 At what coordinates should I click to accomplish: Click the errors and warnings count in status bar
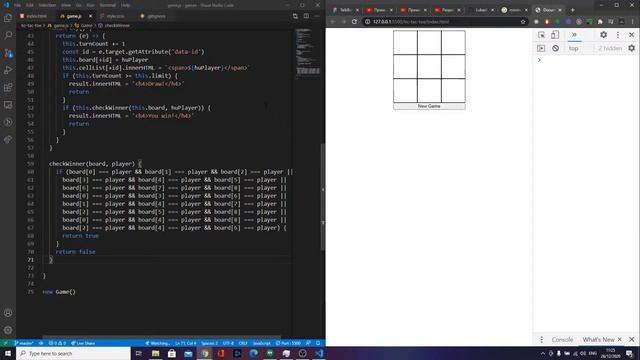coord(57,343)
